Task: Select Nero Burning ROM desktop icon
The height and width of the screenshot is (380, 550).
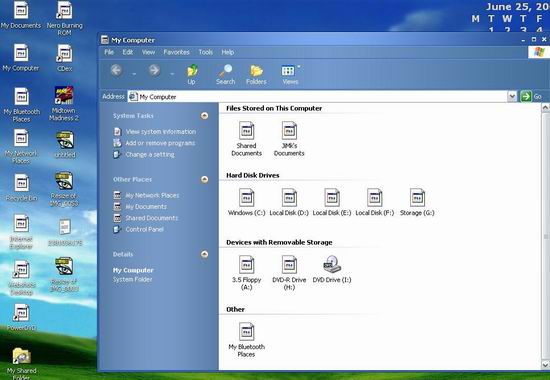Action: 65,18
